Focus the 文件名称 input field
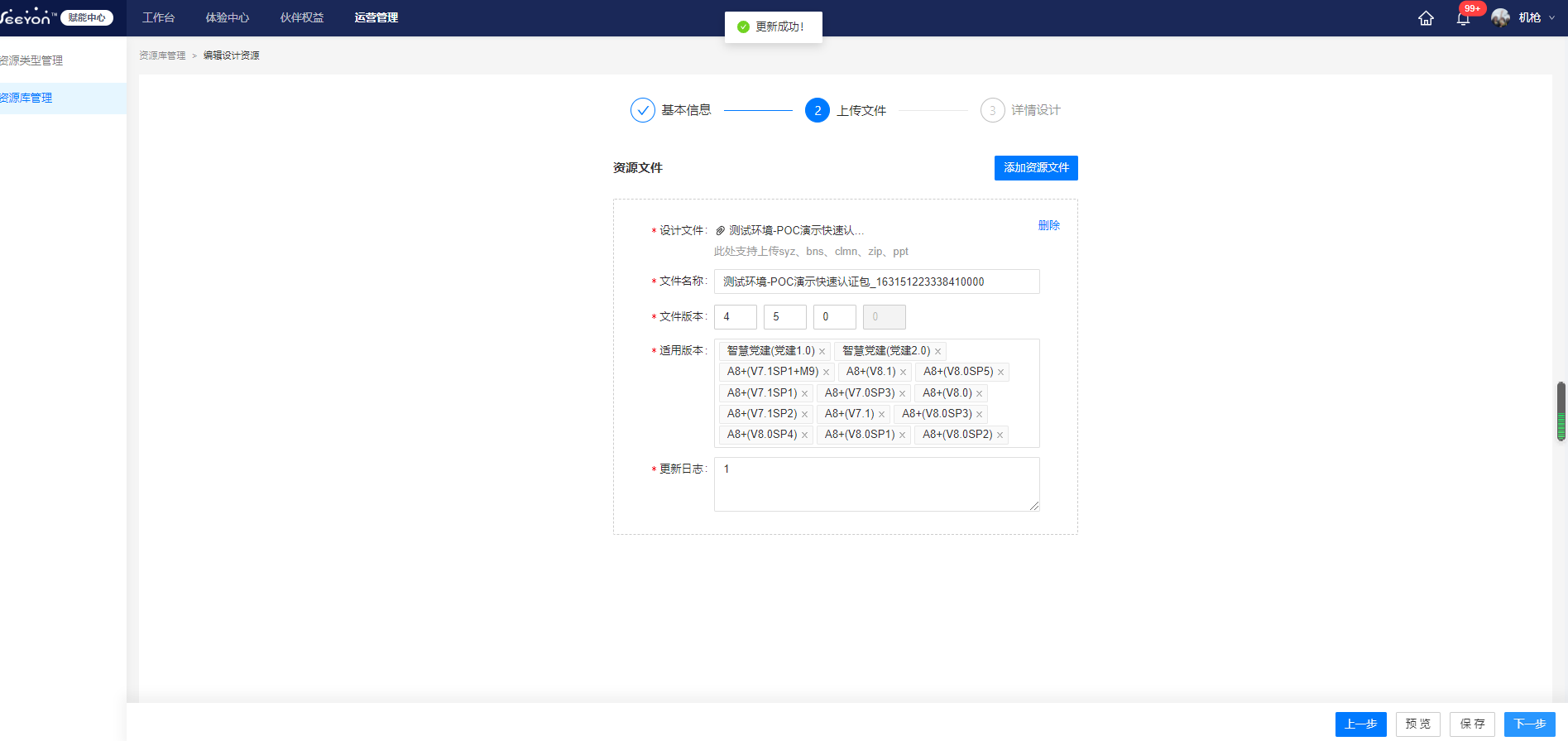This screenshot has height=741, width=1568. [877, 281]
